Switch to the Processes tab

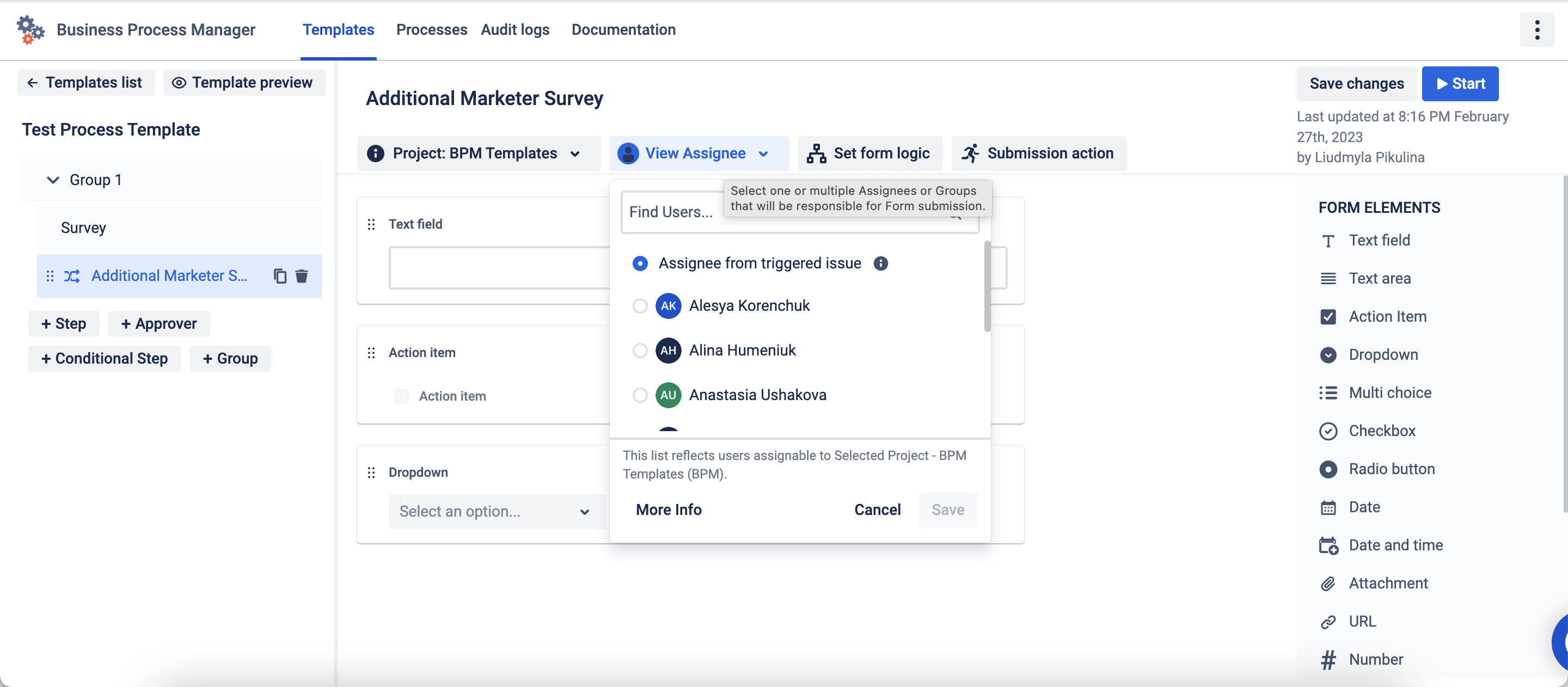pyautogui.click(x=431, y=30)
